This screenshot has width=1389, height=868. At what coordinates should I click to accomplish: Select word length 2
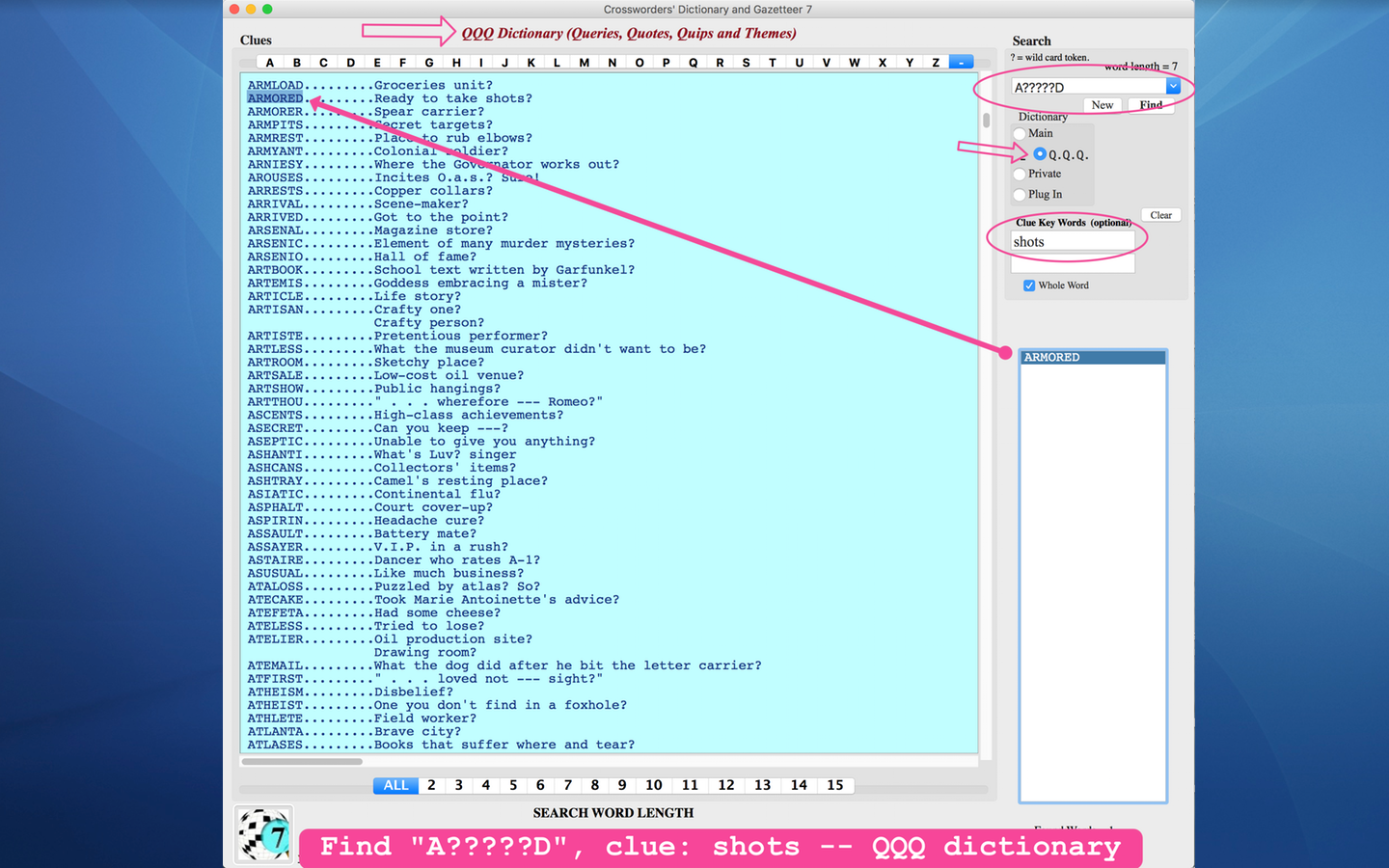(x=431, y=786)
